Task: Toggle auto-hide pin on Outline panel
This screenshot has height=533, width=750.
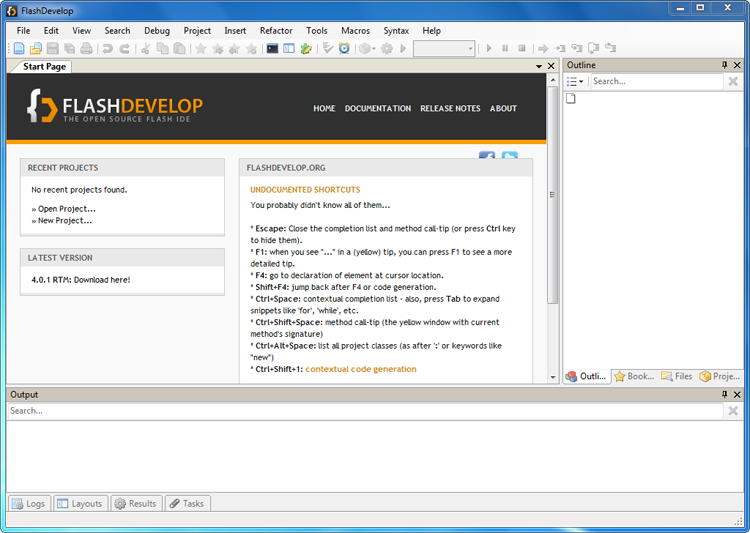Action: click(725, 65)
